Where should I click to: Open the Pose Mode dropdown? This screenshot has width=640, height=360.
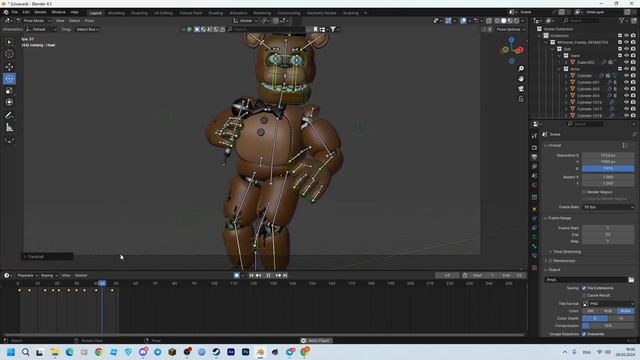pos(34,20)
